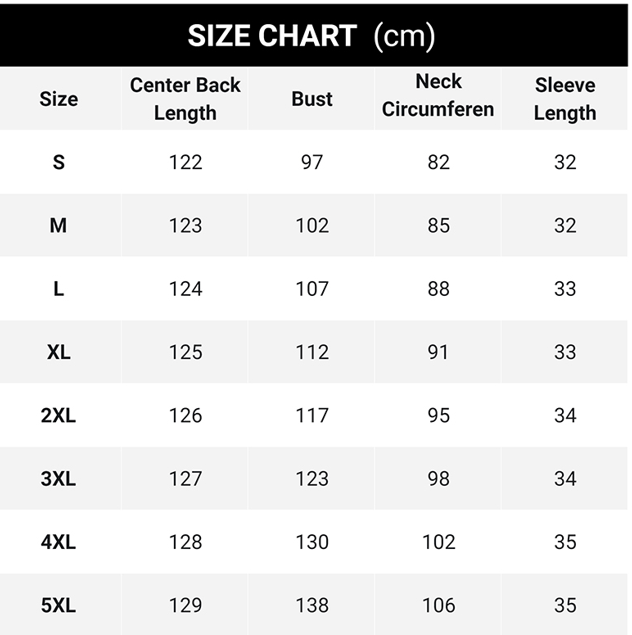Select the Sleeve Length column header
The image size is (632, 635).
coord(565,99)
